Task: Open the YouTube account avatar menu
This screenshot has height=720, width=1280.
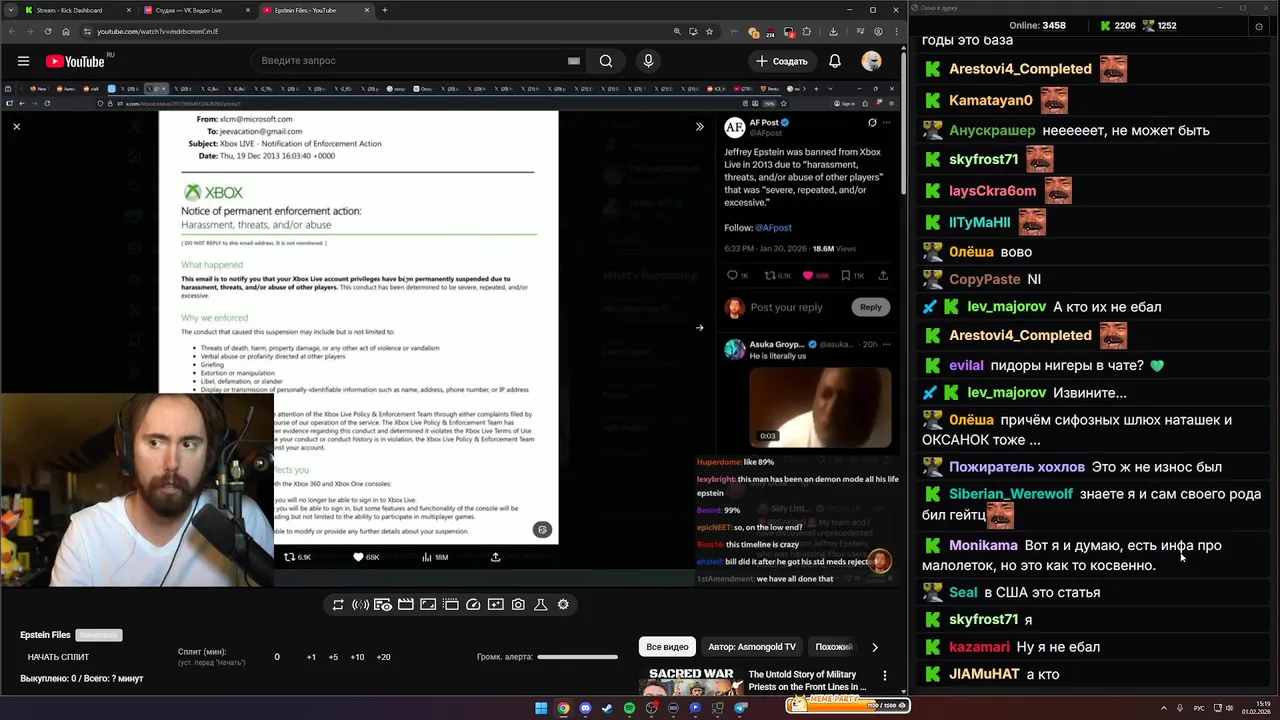Action: click(872, 61)
